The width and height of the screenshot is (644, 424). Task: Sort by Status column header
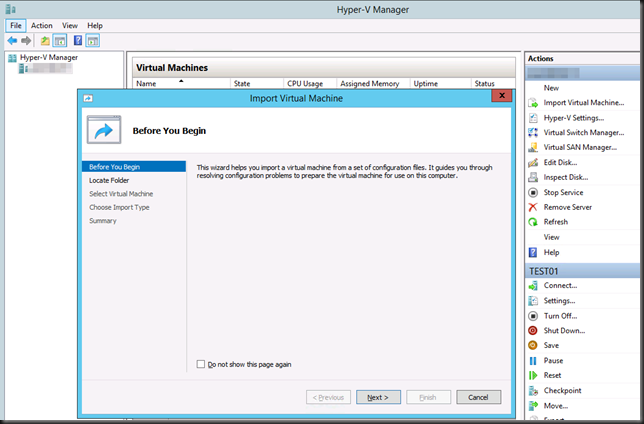pyautogui.click(x=493, y=83)
